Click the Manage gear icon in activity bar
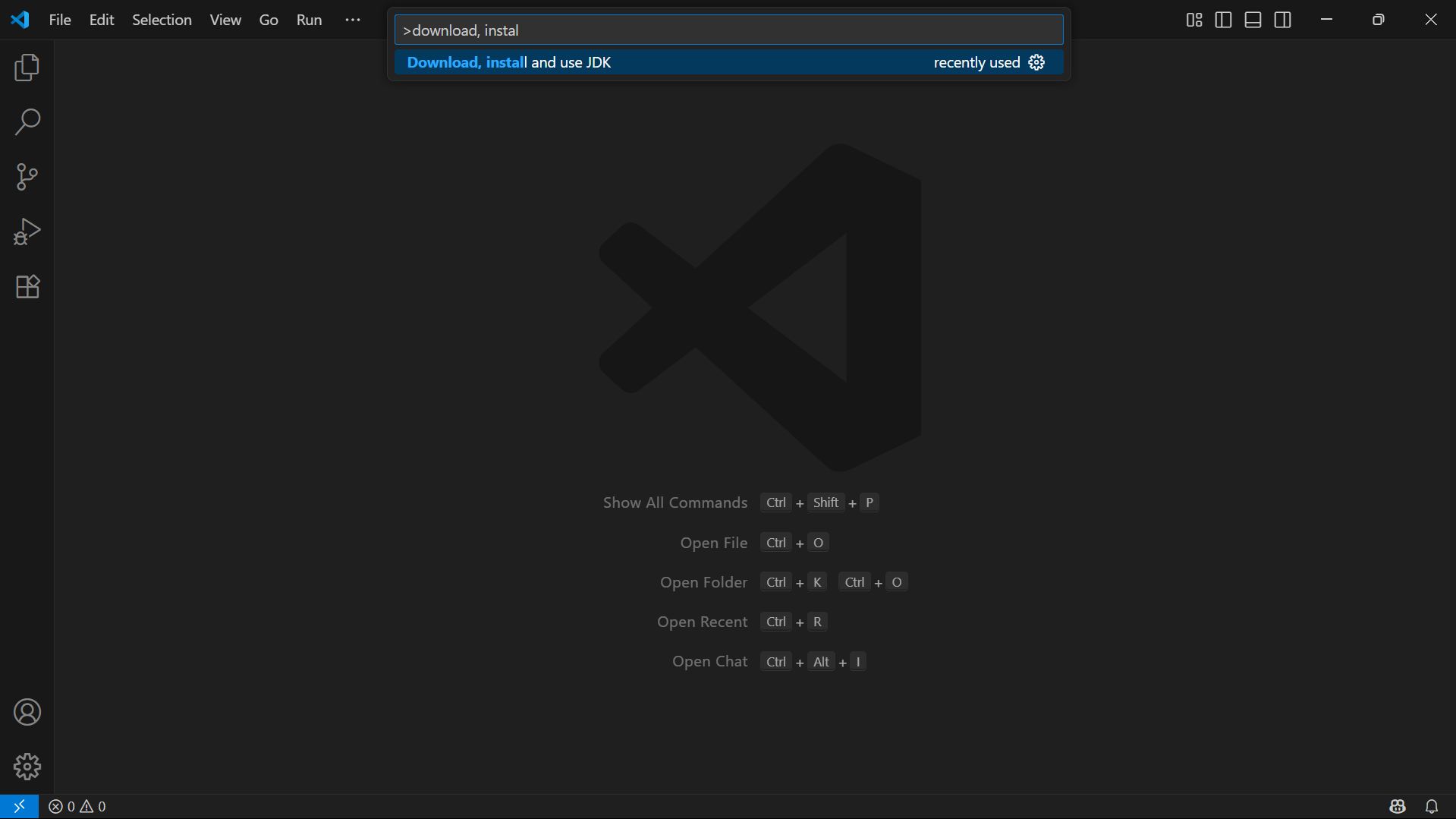1456x819 pixels. click(x=27, y=767)
